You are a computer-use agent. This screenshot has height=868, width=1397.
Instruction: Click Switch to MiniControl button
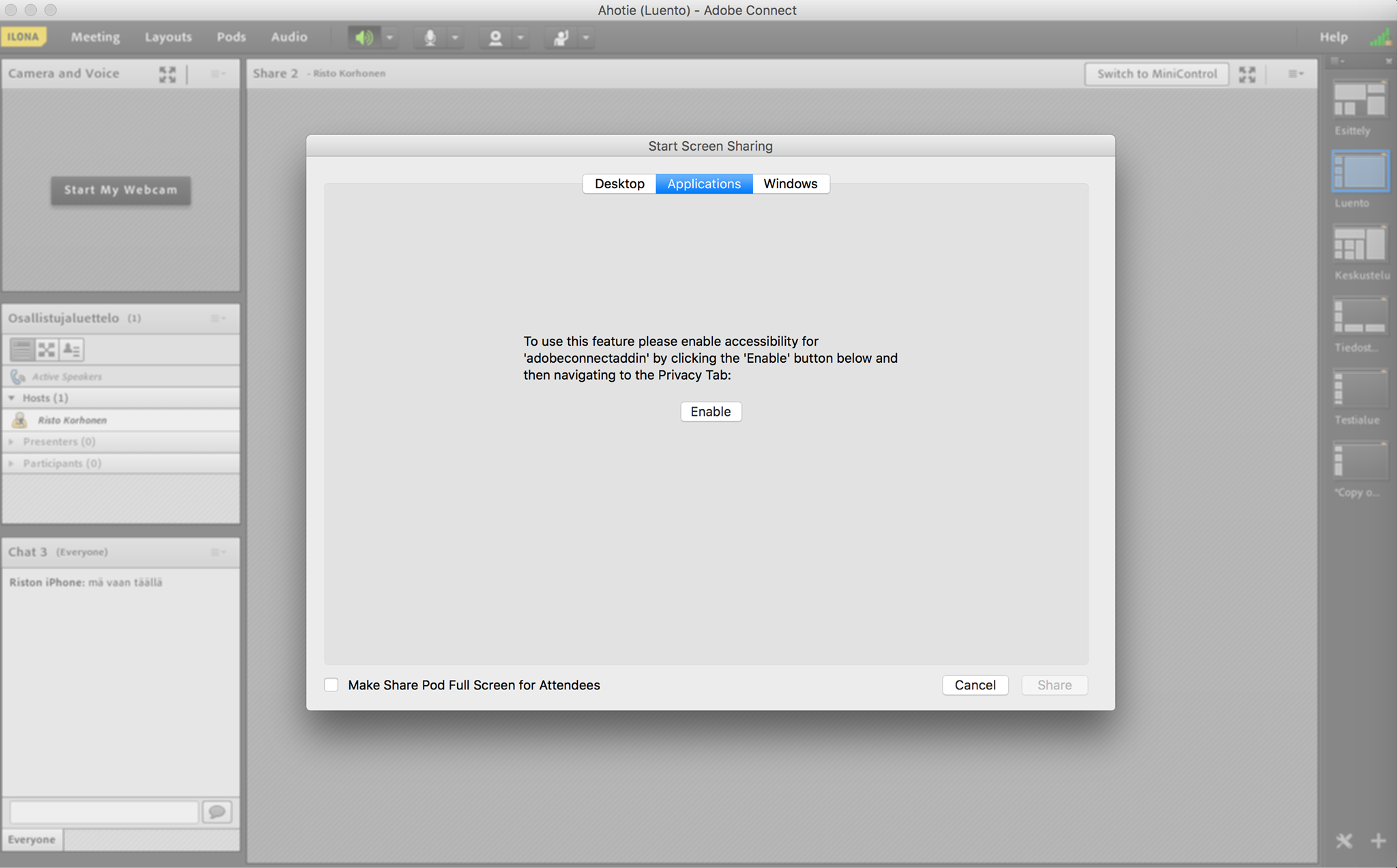pos(1157,74)
